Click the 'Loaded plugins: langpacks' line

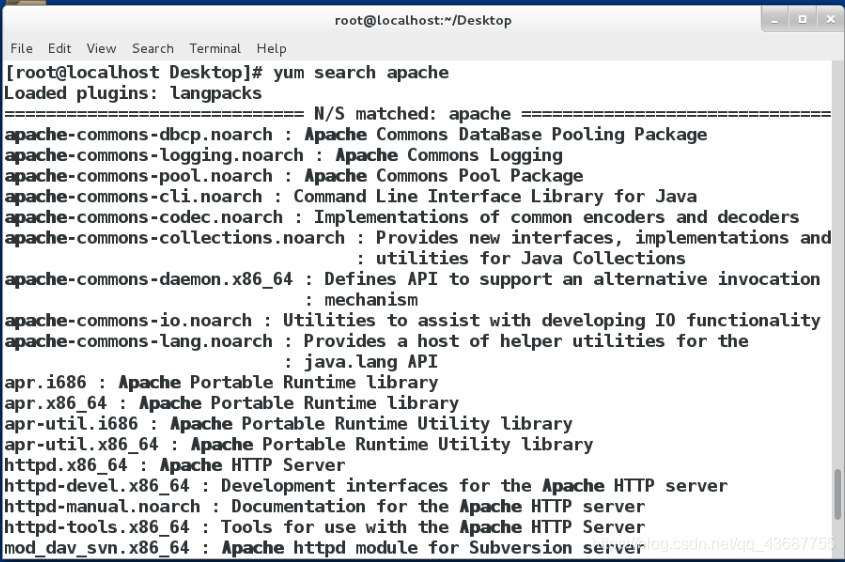point(133,93)
